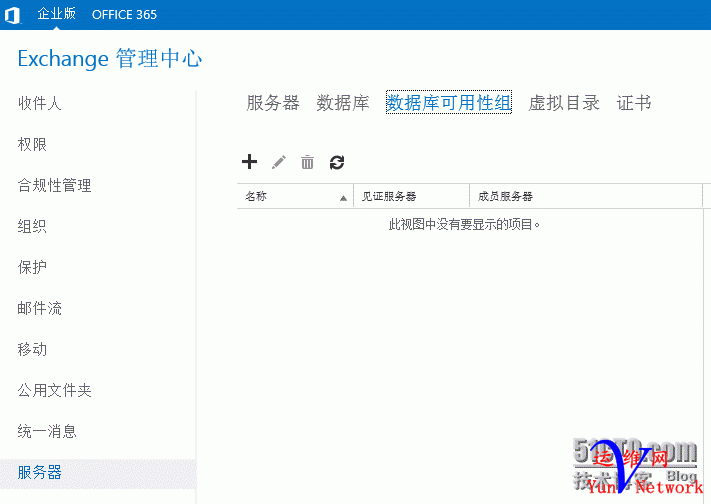711x504 pixels.
Task: Add a new database availability group
Action: pyautogui.click(x=249, y=161)
